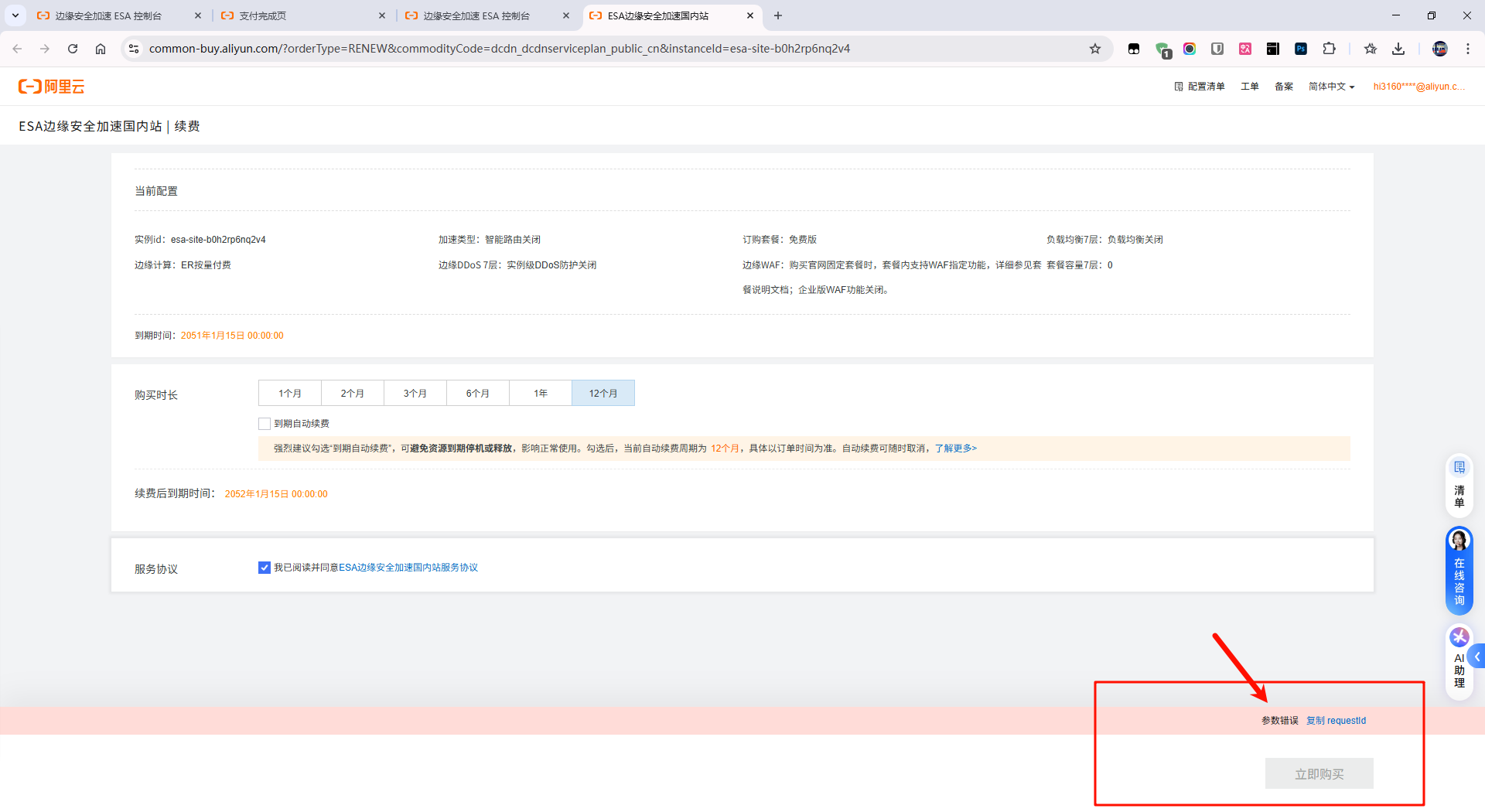
Task: Open 工单 in the top menu
Action: [x=1249, y=87]
